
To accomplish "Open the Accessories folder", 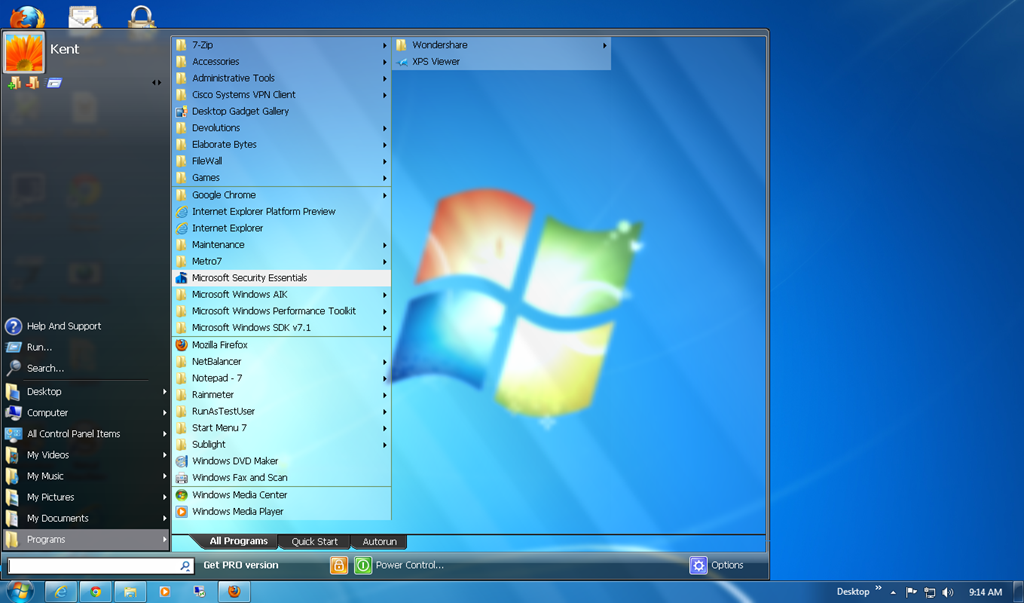I will pos(281,61).
